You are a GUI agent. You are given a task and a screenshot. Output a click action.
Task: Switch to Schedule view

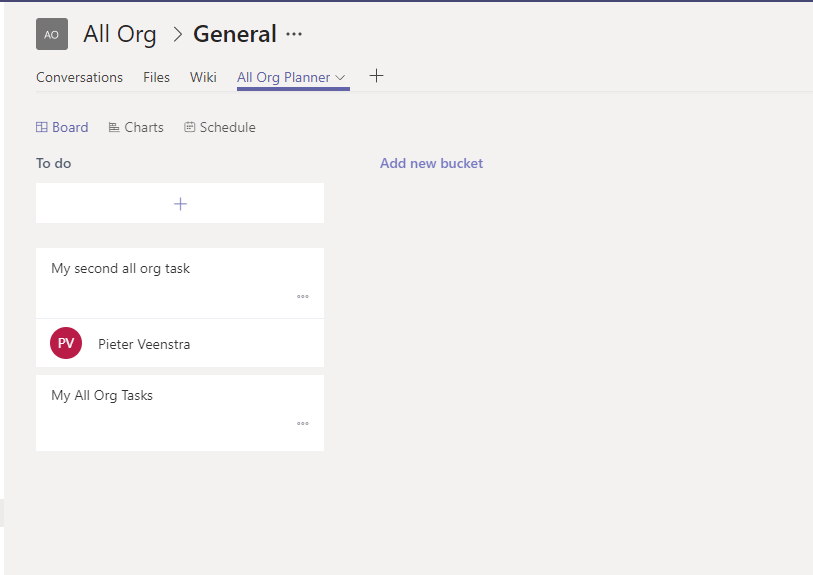tap(220, 127)
